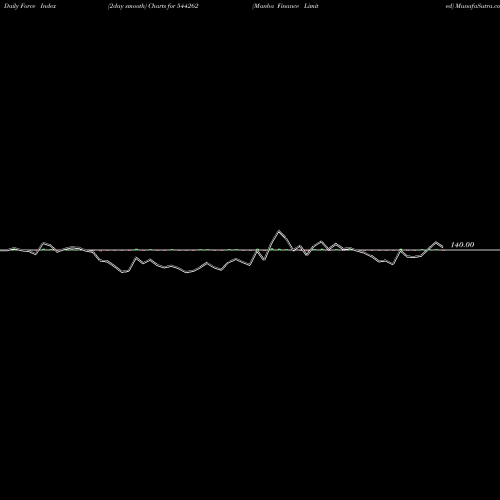
Task: Click the 140.00 value label
Action: point(462,245)
